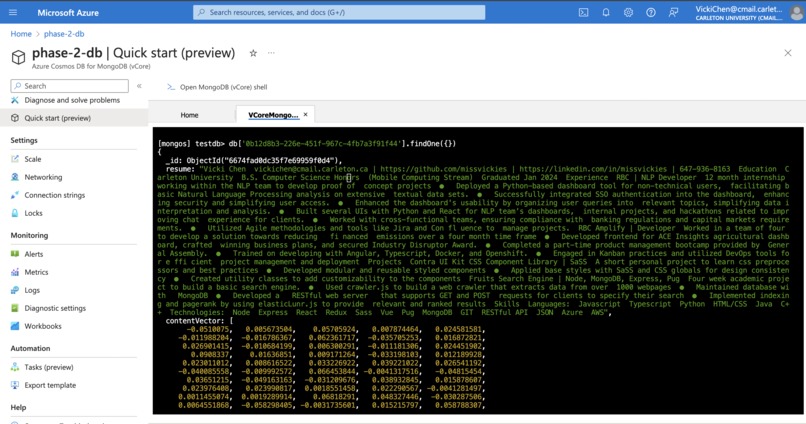Select the VCoreMongo... tab
The image size is (806, 424).
[273, 115]
